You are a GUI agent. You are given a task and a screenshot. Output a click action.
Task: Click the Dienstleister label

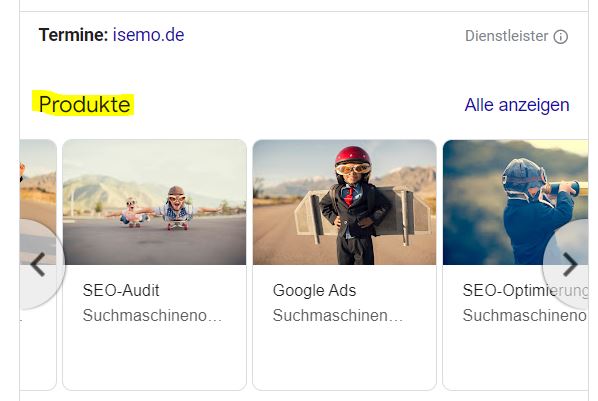tap(506, 36)
